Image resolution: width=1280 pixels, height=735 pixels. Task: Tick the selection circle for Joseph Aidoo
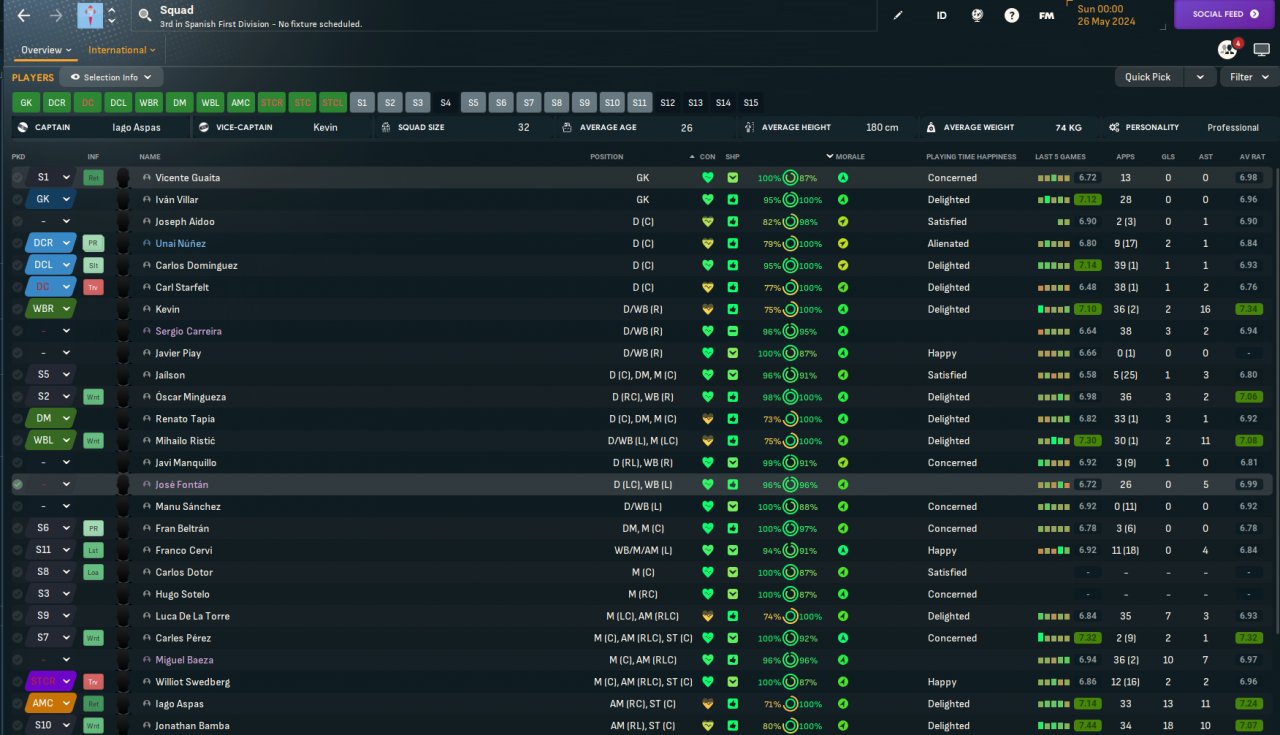pos(17,222)
